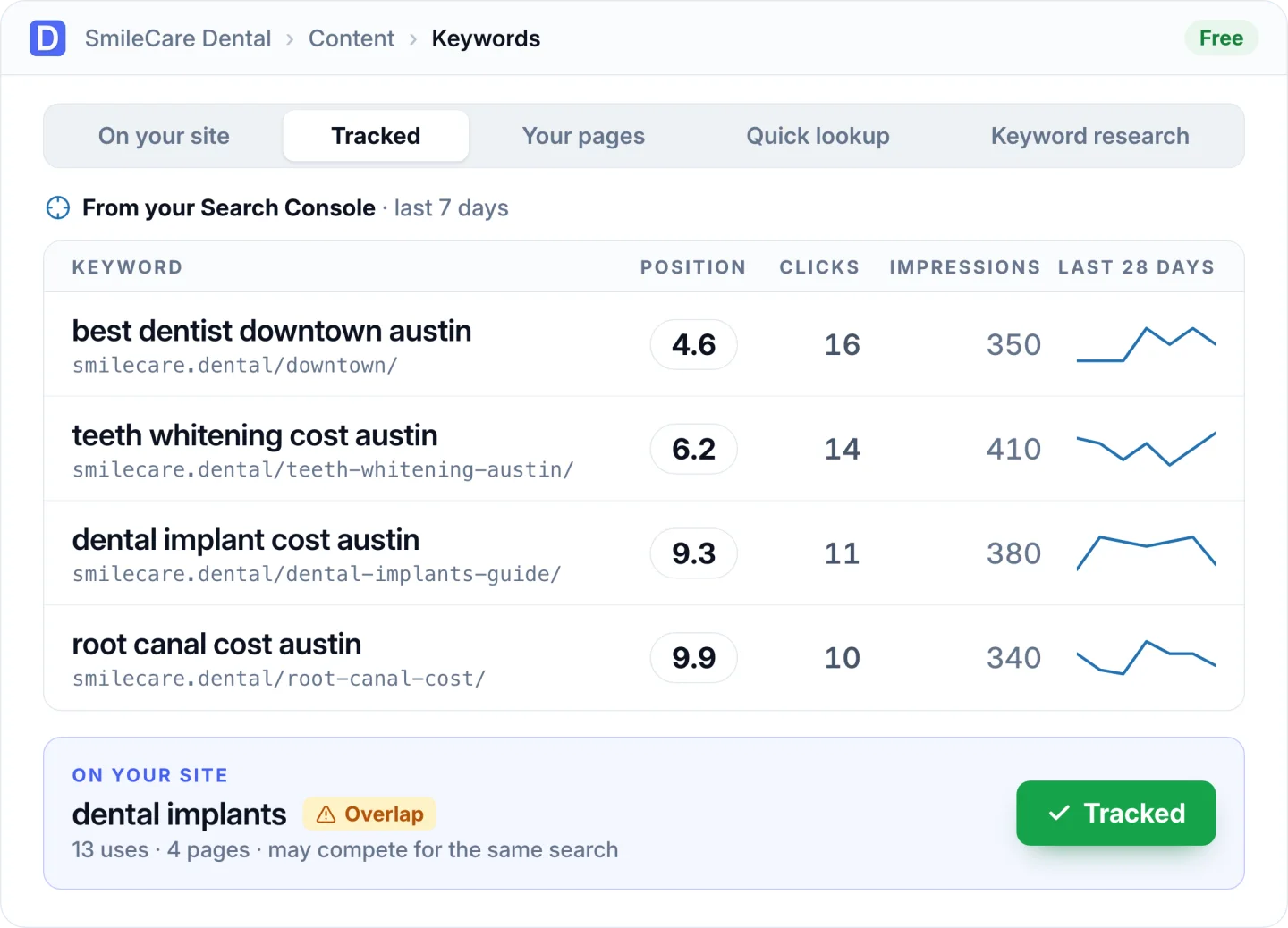Click position badge 9.3
1288x928 pixels.
pos(694,553)
